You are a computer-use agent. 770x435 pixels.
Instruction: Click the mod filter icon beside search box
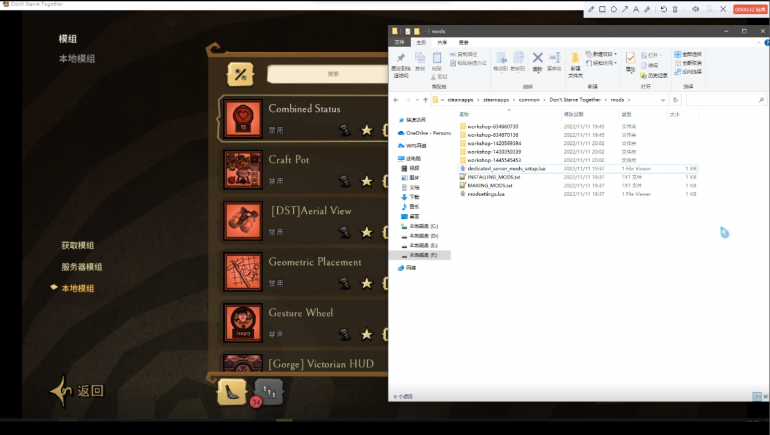pos(240,74)
